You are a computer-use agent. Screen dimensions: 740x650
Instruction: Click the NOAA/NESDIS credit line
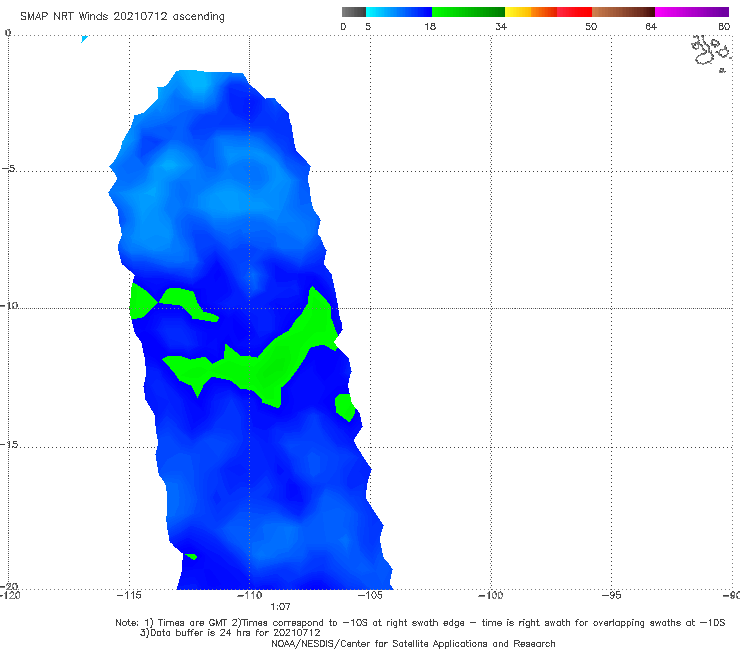click(x=413, y=643)
